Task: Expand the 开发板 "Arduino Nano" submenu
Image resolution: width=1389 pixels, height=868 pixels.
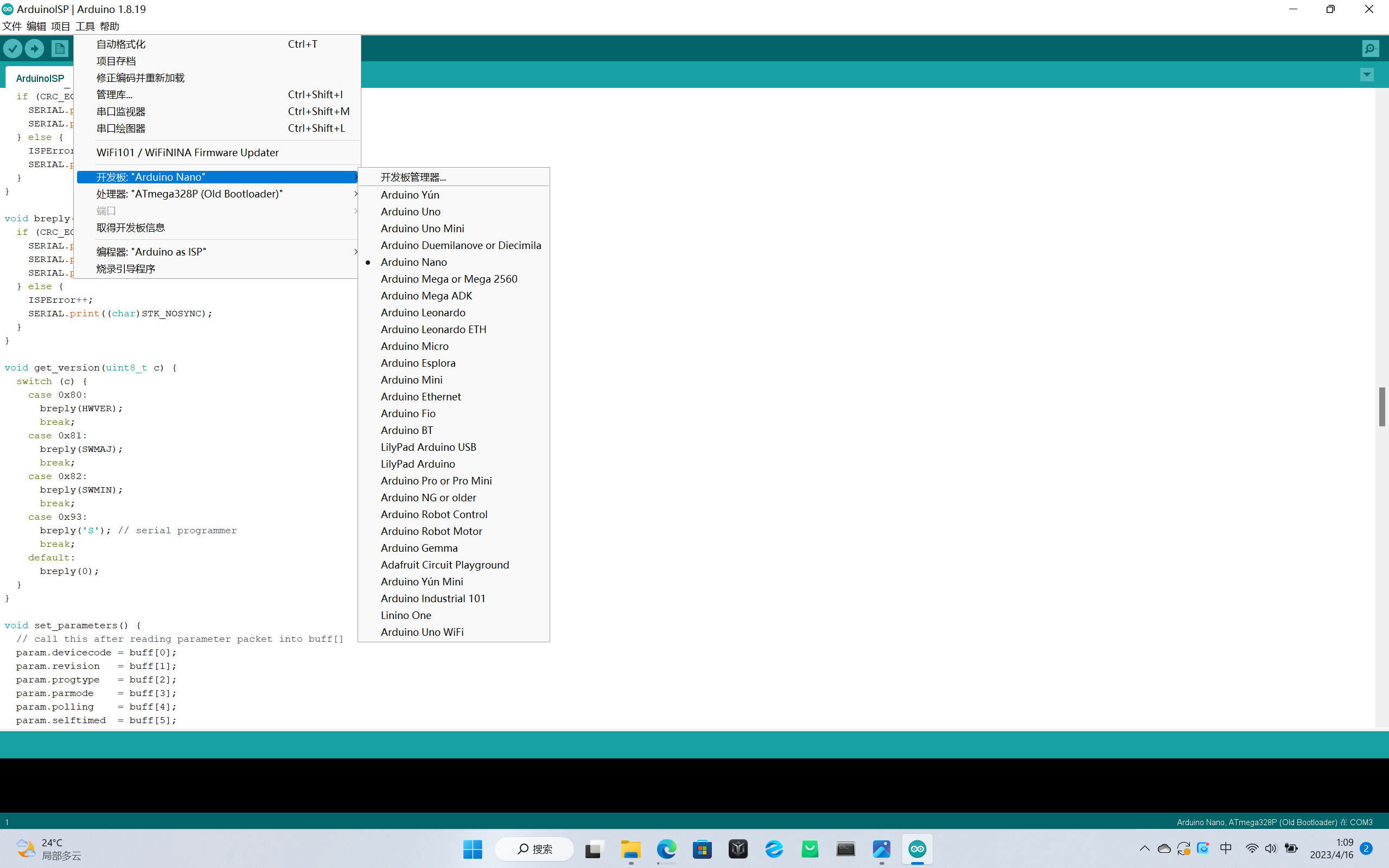Action: click(218, 177)
